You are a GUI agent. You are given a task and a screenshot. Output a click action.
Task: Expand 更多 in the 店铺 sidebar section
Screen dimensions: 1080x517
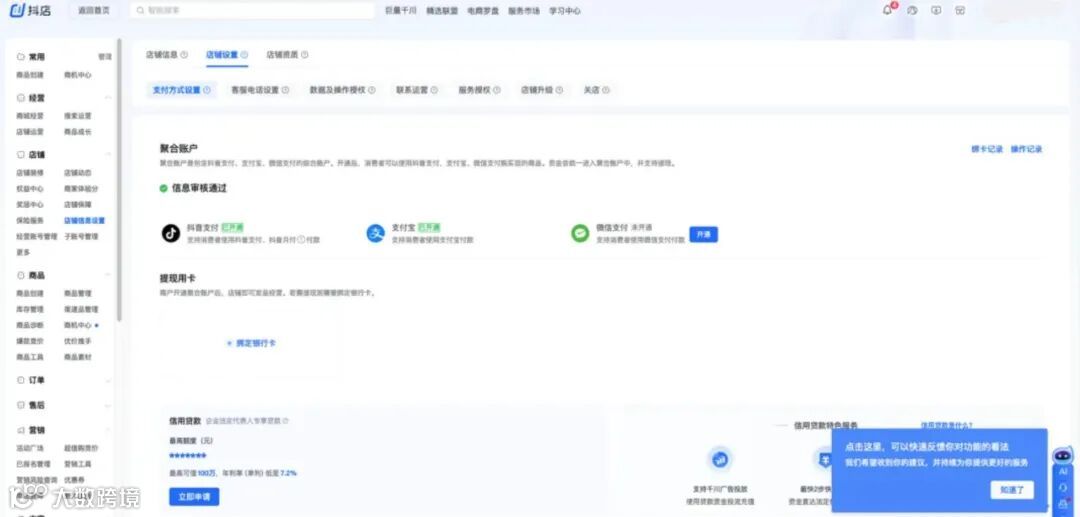pos(23,253)
